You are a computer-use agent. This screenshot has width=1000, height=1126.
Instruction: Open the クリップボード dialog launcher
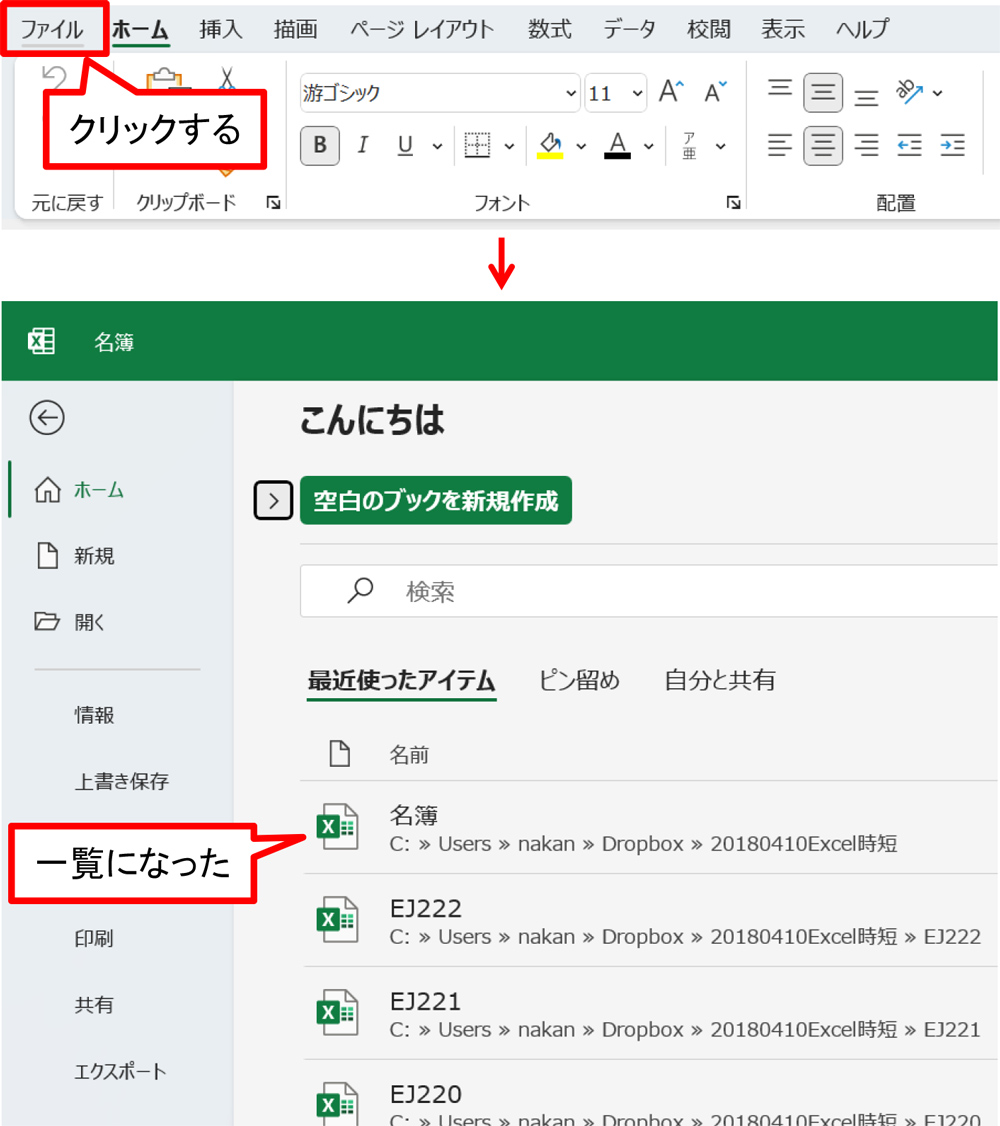click(273, 203)
